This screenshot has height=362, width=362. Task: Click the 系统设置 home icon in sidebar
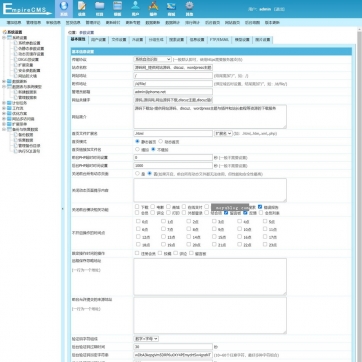[x=5, y=32]
